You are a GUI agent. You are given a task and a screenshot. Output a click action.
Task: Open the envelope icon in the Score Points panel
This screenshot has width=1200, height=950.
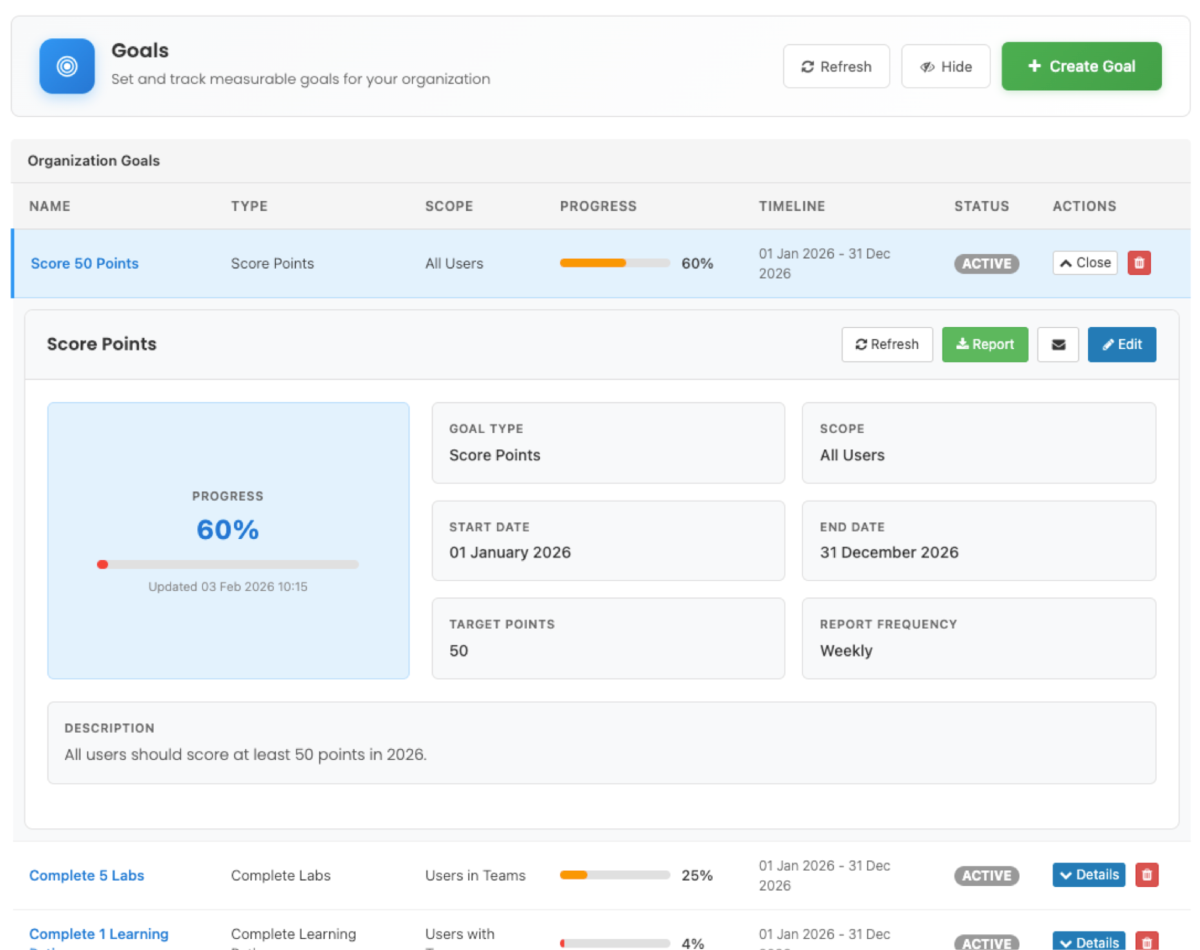point(1058,344)
